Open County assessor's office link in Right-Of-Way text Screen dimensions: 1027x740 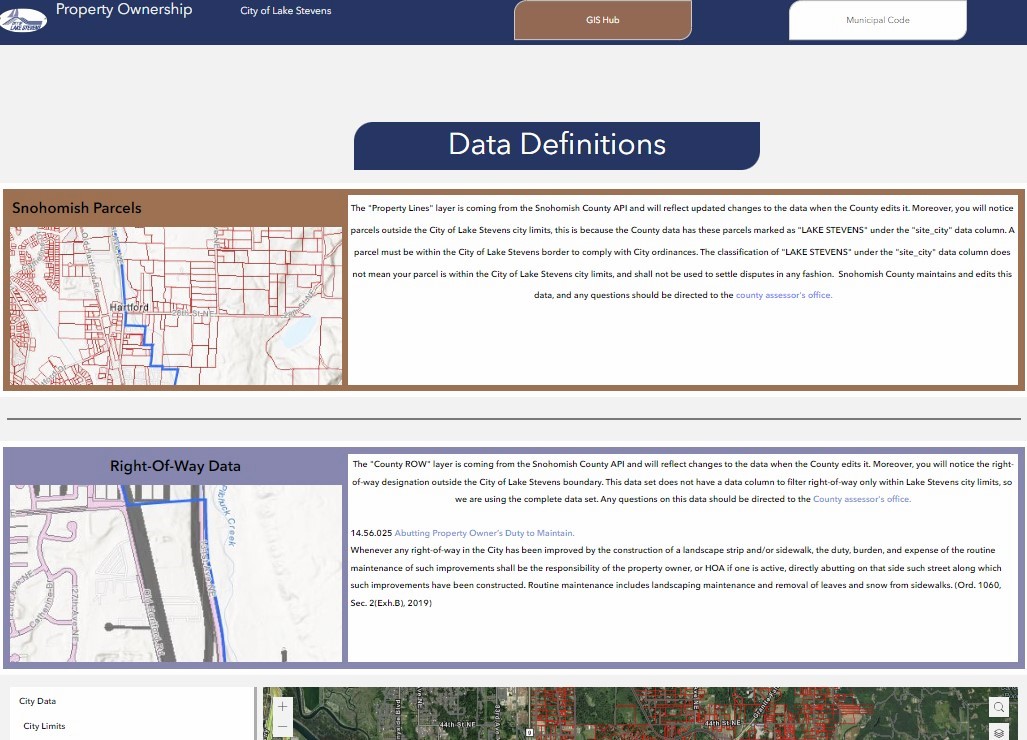point(862,499)
